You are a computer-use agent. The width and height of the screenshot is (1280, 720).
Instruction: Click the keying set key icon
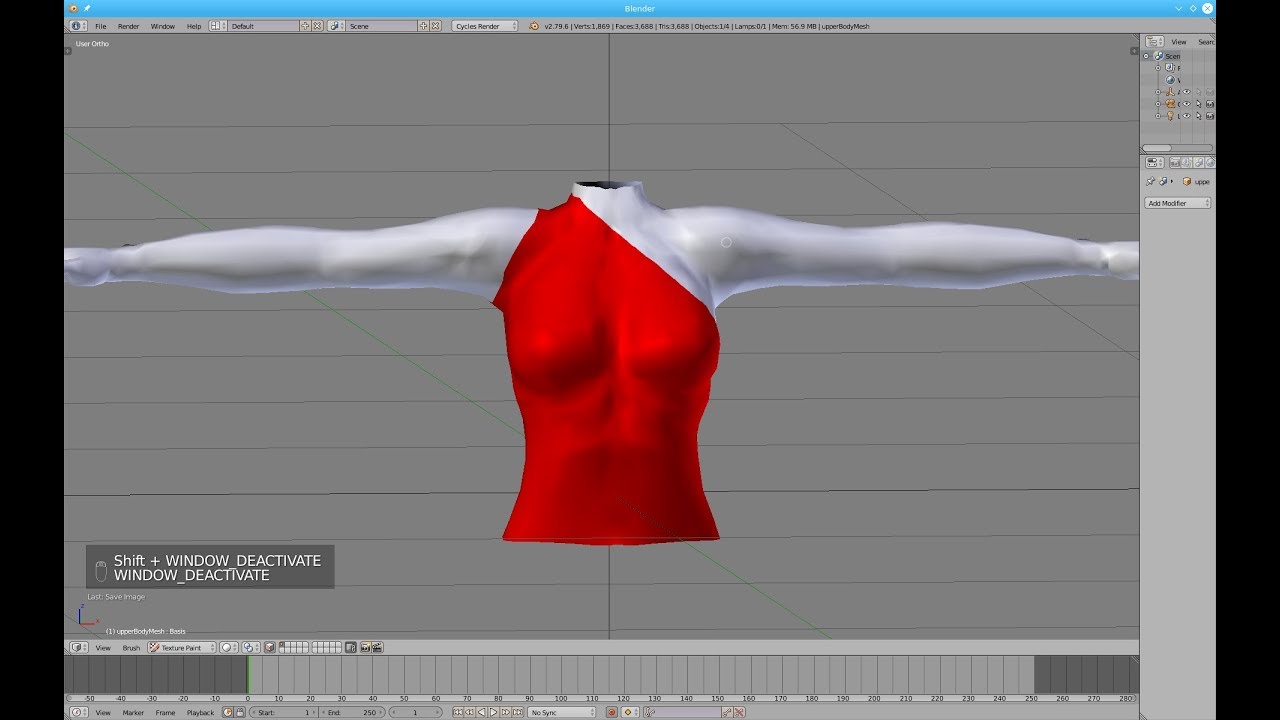(x=649, y=713)
